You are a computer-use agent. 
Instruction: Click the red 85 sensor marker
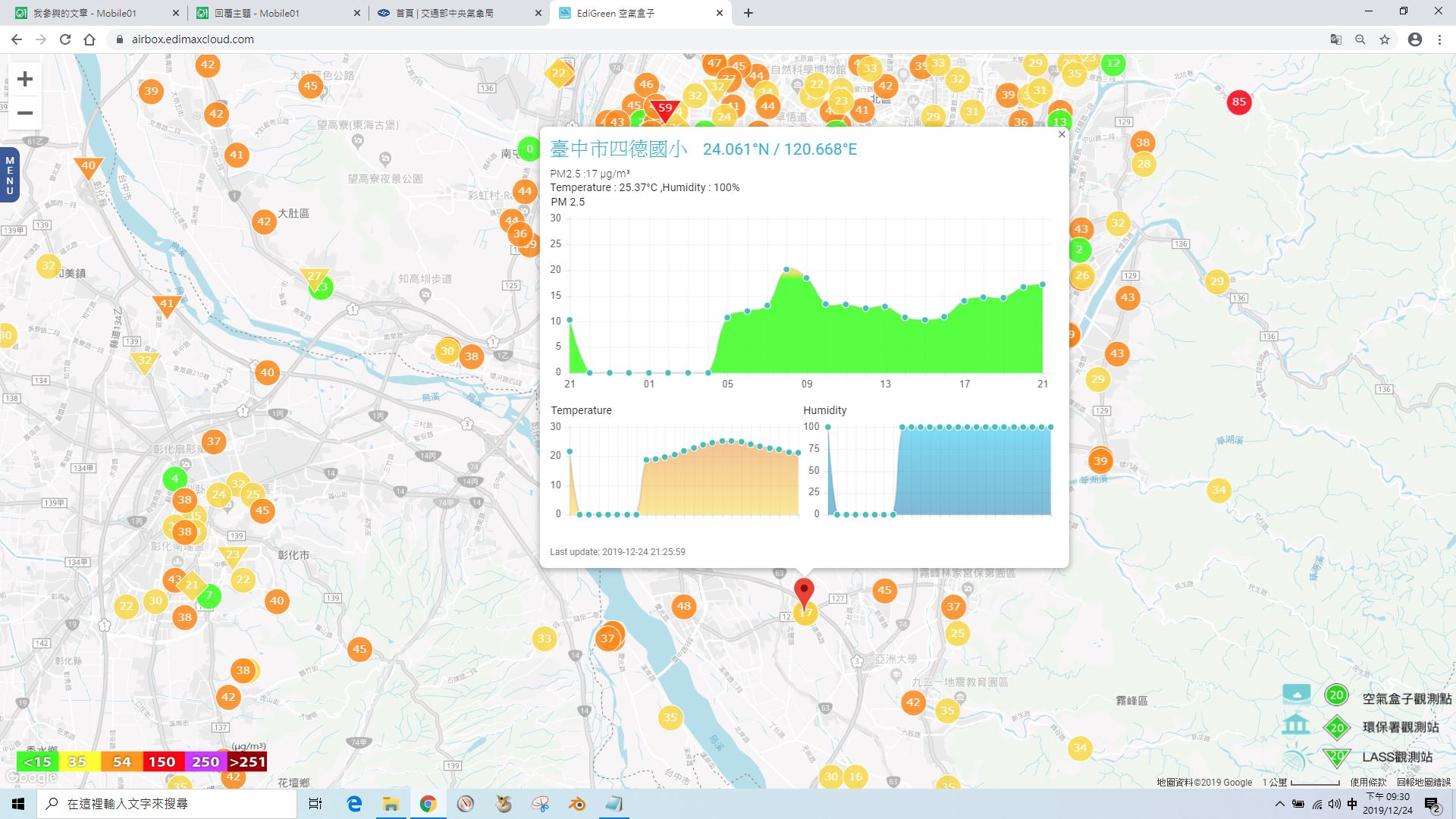1238,102
